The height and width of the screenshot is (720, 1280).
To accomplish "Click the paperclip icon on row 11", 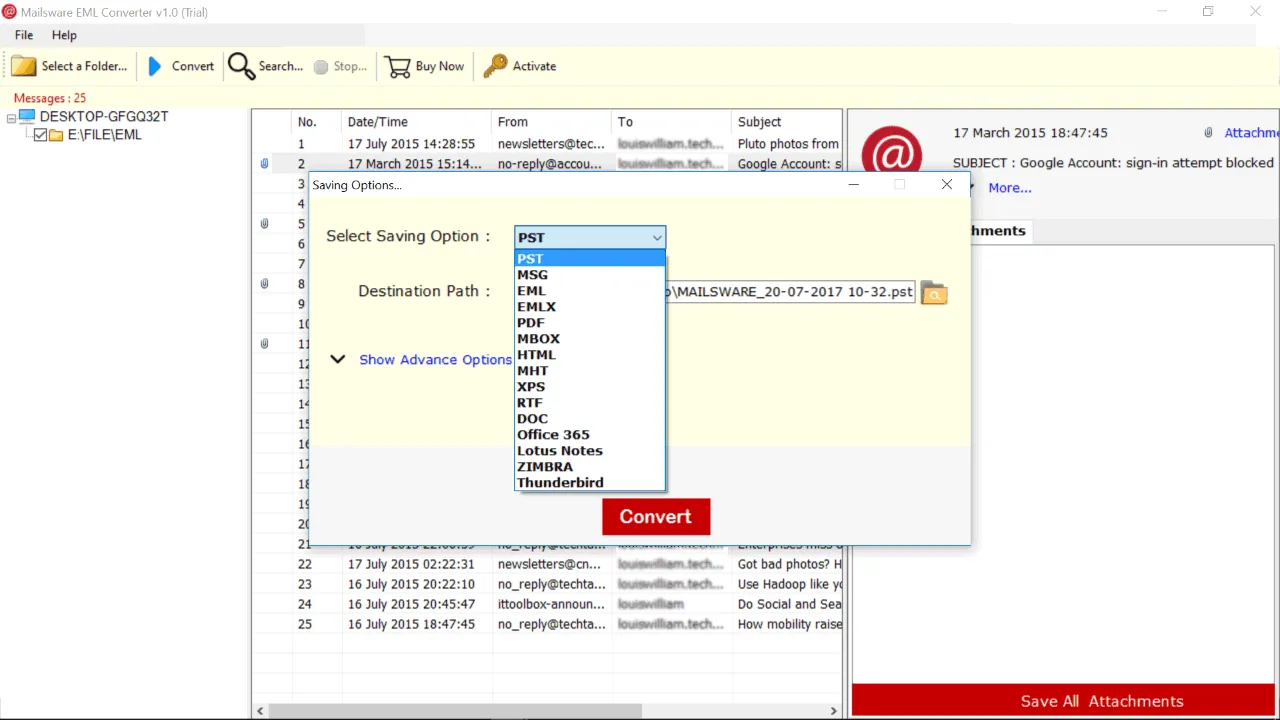I will [265, 344].
